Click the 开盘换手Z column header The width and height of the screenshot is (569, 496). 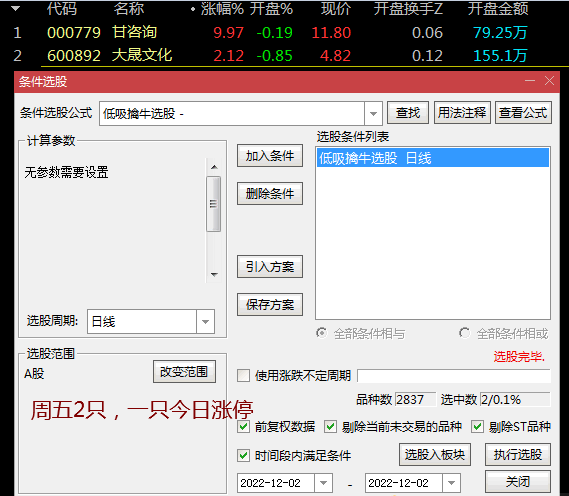(x=408, y=9)
